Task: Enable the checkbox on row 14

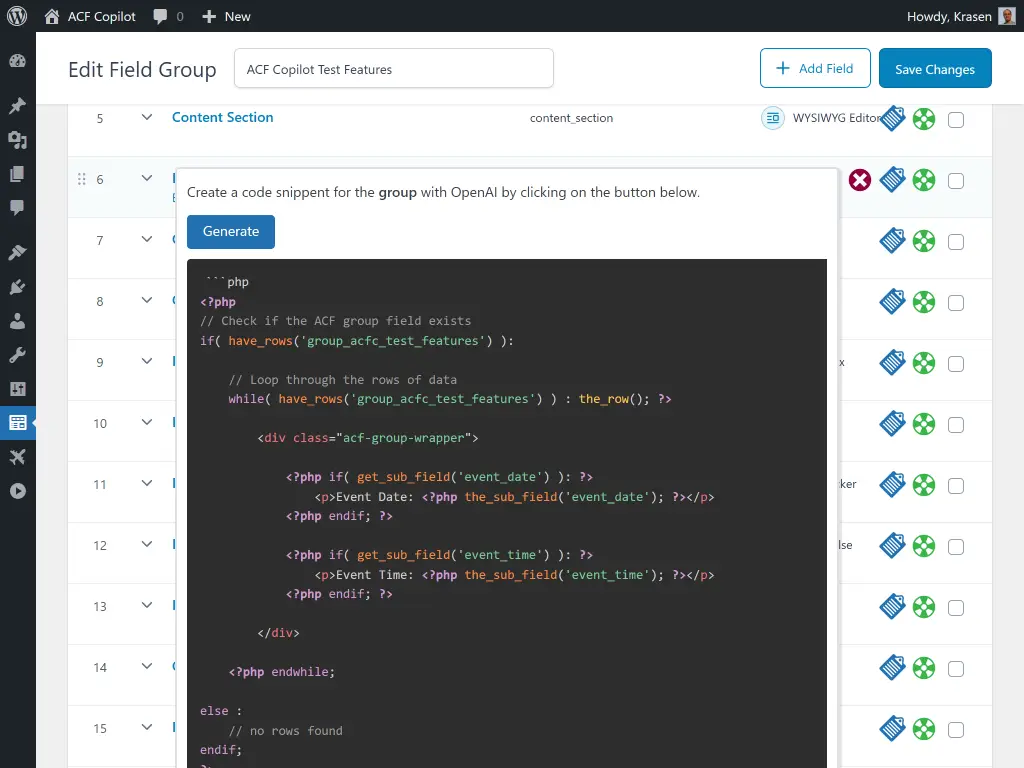Action: tap(955, 668)
